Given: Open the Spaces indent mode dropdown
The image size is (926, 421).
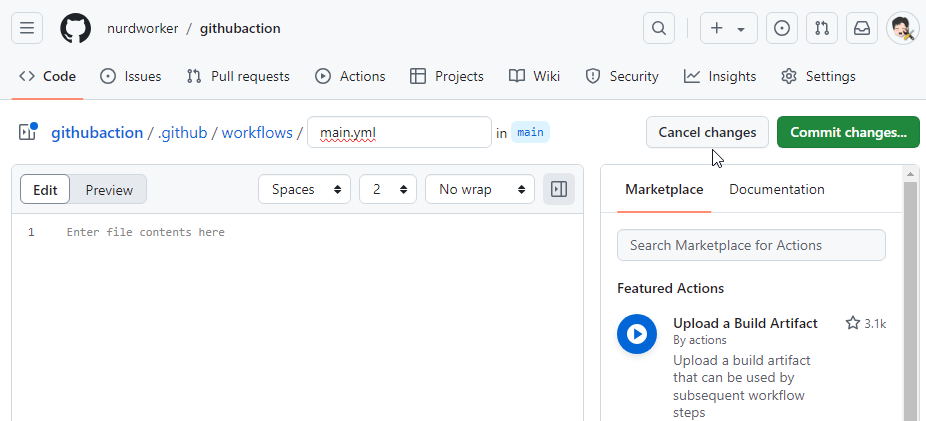Looking at the screenshot, I should pyautogui.click(x=305, y=190).
